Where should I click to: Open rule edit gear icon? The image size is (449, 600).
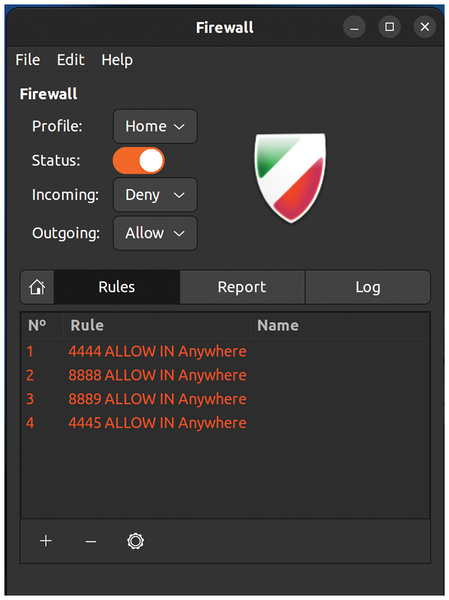pos(136,541)
